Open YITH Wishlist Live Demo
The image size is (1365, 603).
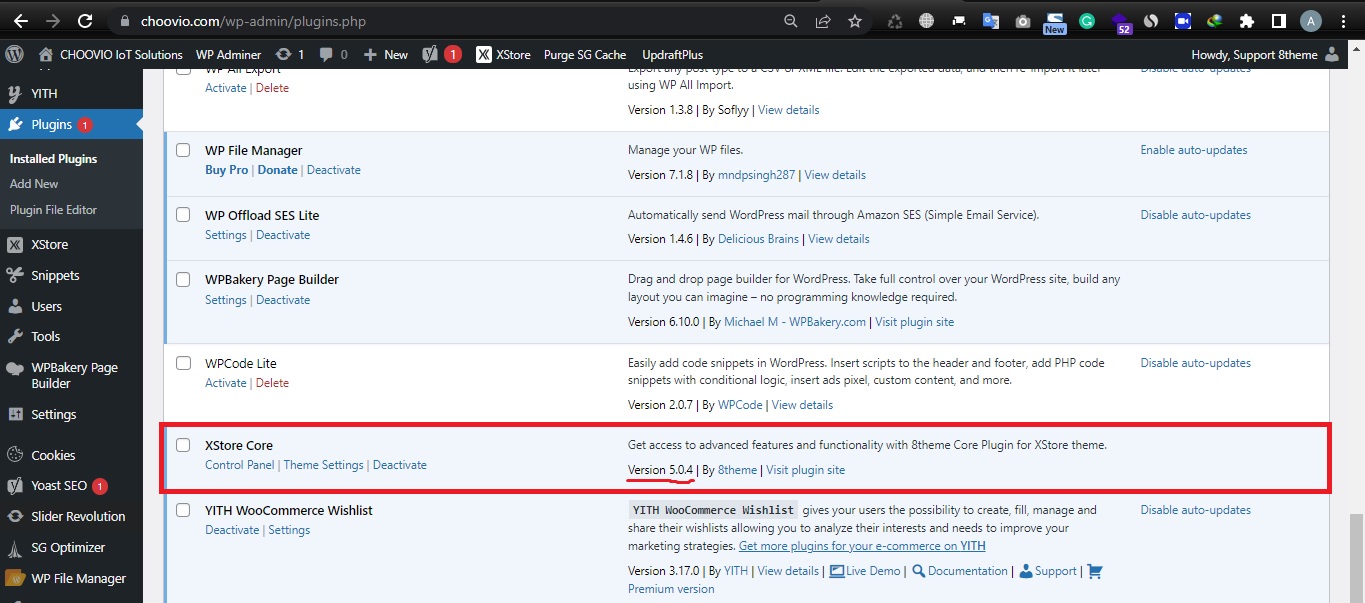(865, 571)
